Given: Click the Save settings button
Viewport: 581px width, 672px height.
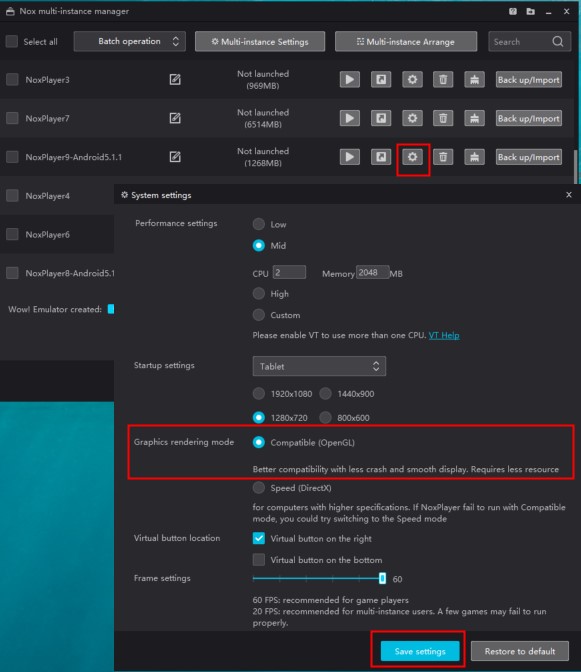Looking at the screenshot, I should [x=420, y=651].
